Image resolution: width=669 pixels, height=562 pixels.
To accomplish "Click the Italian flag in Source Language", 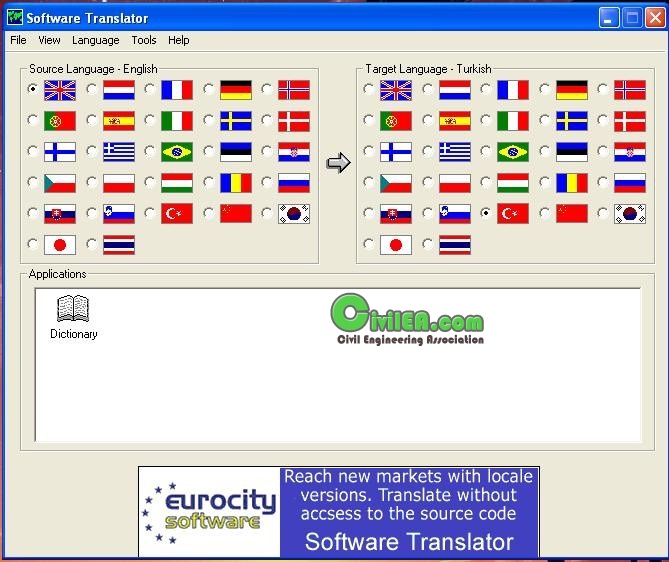I will tap(177, 121).
